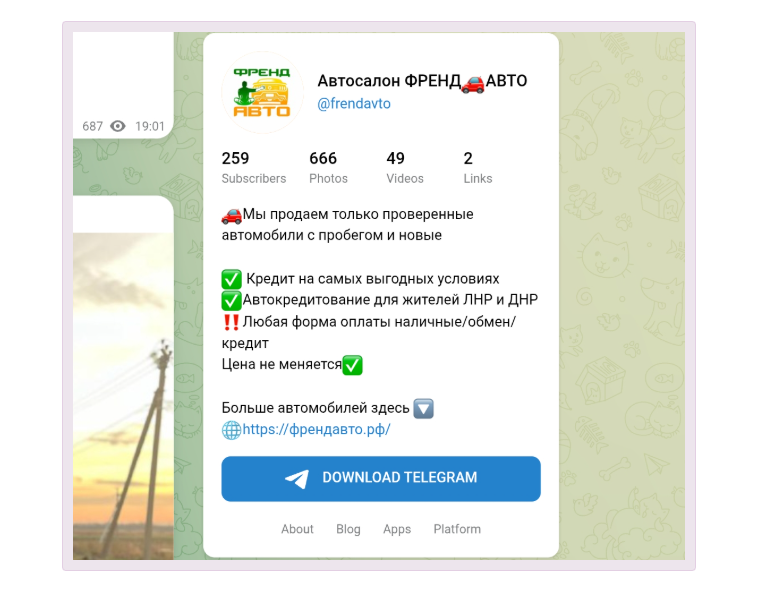Click the blue down-arrow emoji after 'здесь'
Image resolution: width=768 pixels, height=593 pixels.
pyautogui.click(x=423, y=408)
